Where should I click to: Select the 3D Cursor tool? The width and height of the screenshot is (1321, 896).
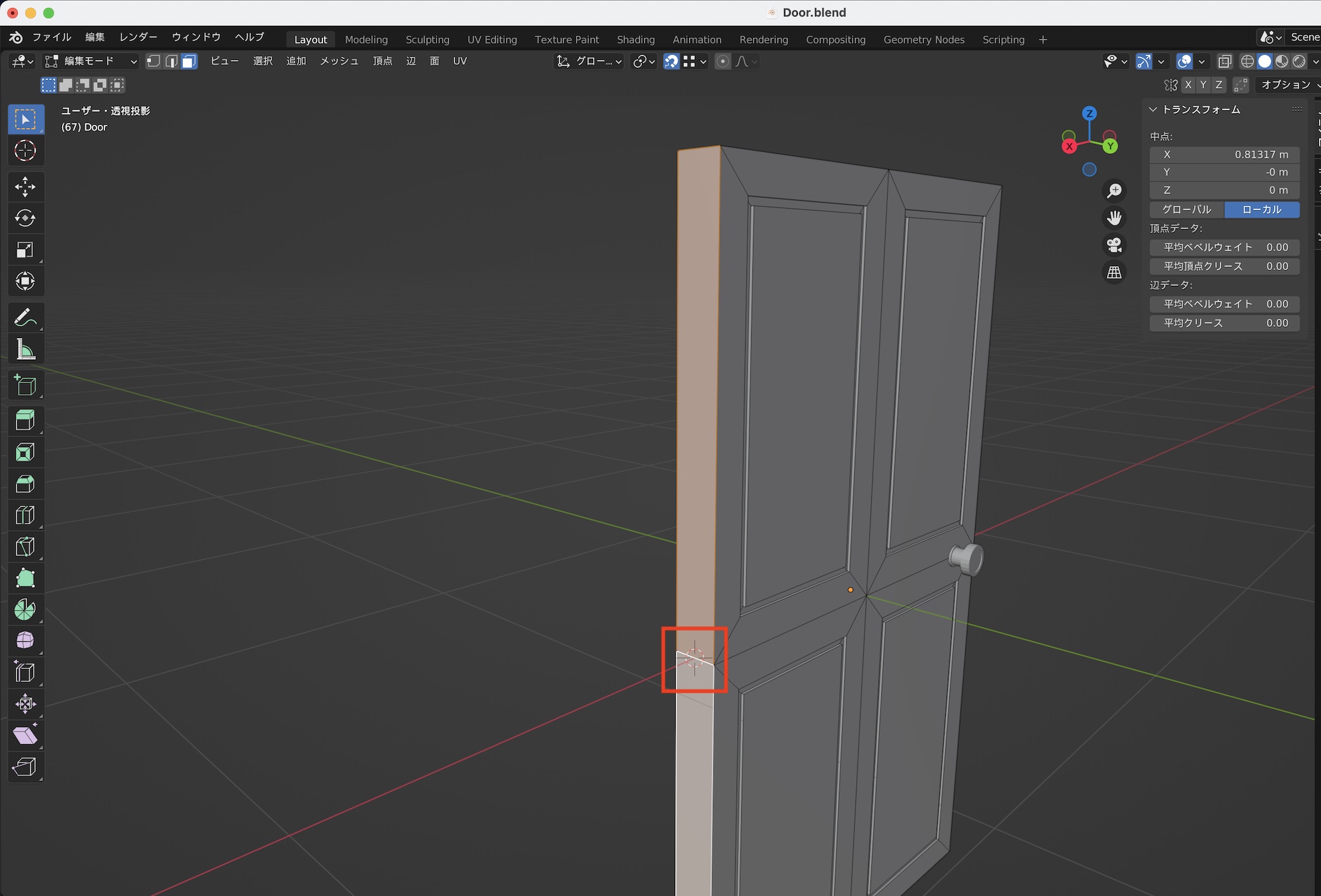tap(25, 151)
